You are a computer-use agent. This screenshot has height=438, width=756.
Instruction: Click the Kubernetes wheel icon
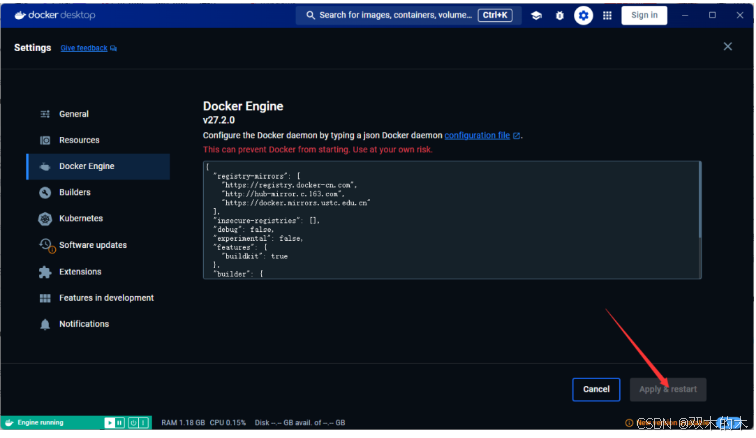coord(45,219)
